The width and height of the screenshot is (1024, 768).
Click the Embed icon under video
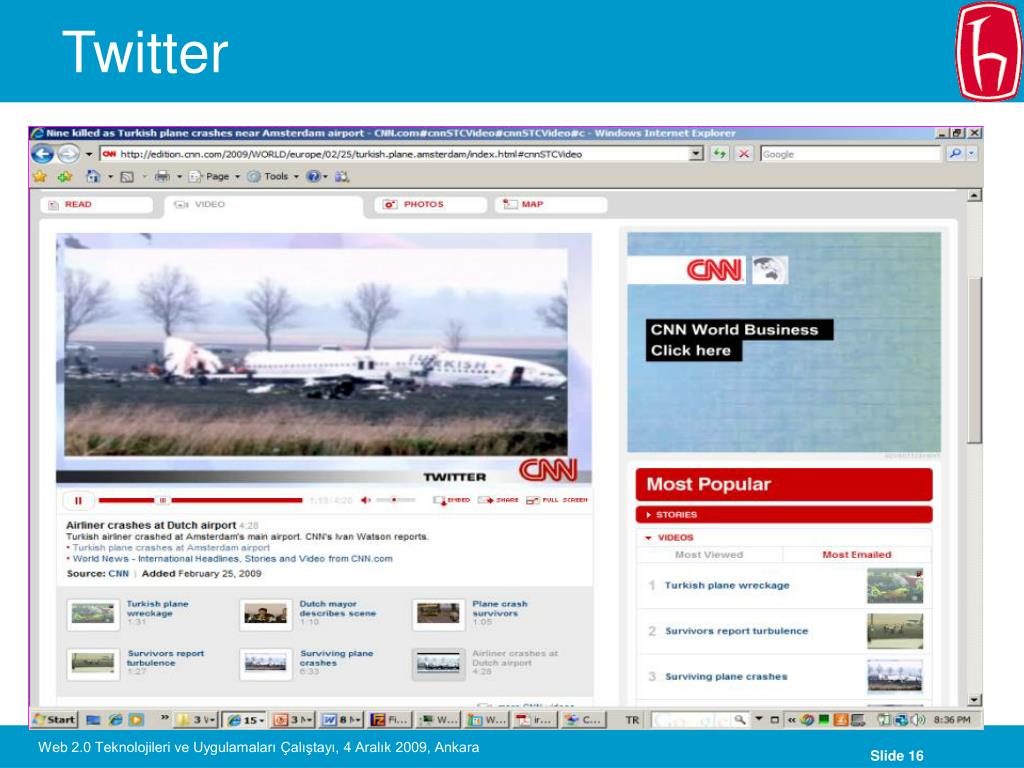(451, 500)
